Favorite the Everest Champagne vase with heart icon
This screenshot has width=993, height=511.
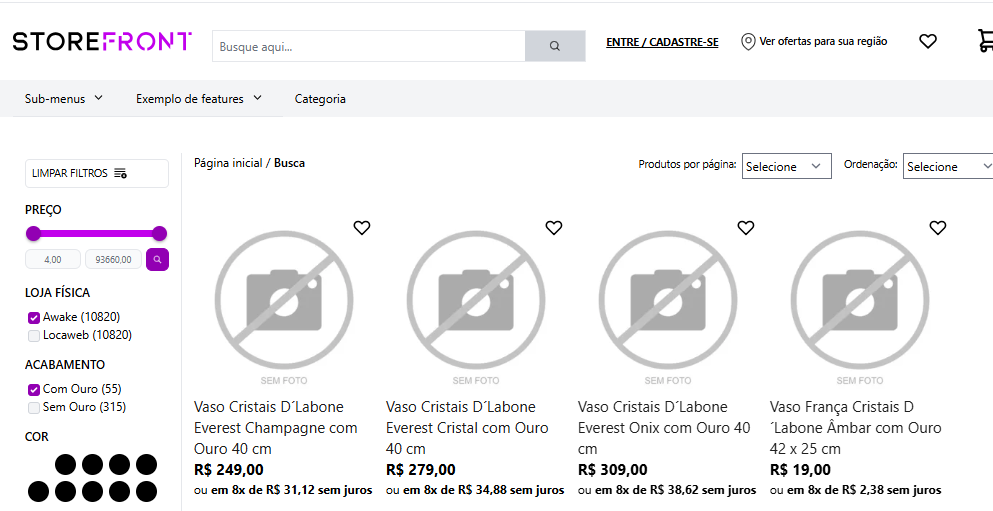click(x=362, y=227)
